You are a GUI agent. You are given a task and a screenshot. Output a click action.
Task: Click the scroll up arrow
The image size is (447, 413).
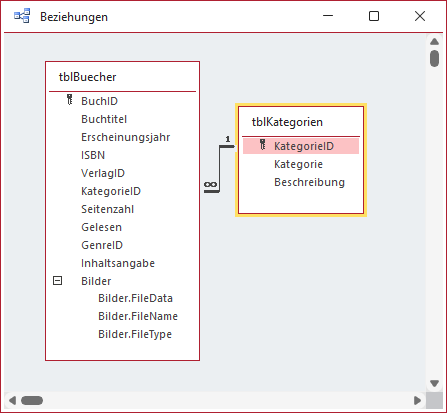[x=434, y=42]
